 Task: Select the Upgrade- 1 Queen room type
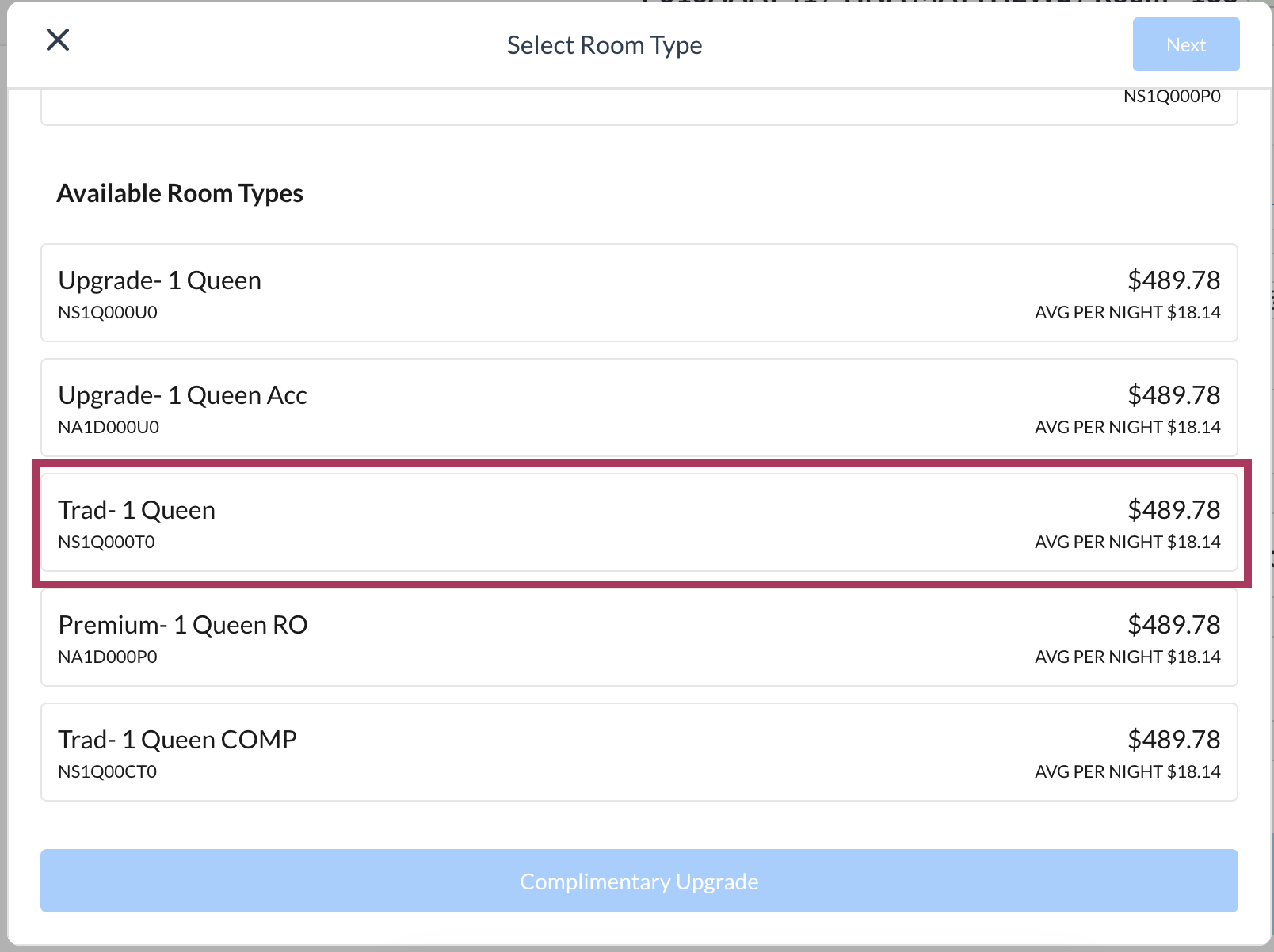(x=639, y=293)
